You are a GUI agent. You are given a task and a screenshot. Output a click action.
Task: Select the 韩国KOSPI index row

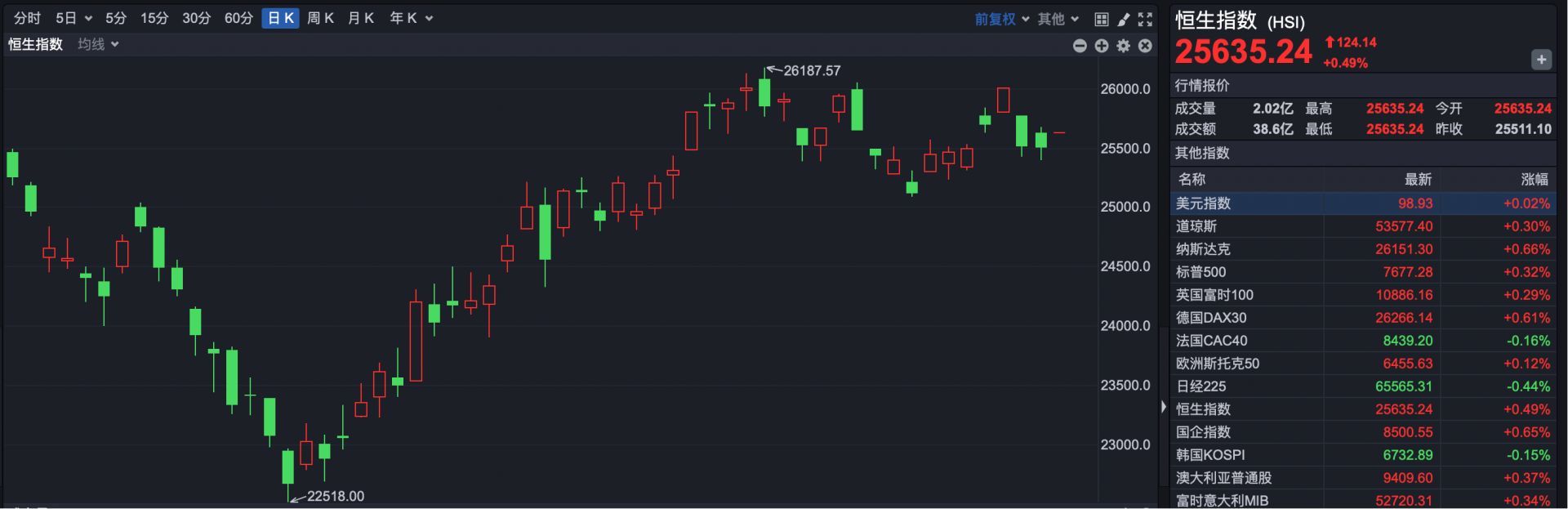[x=1363, y=455]
